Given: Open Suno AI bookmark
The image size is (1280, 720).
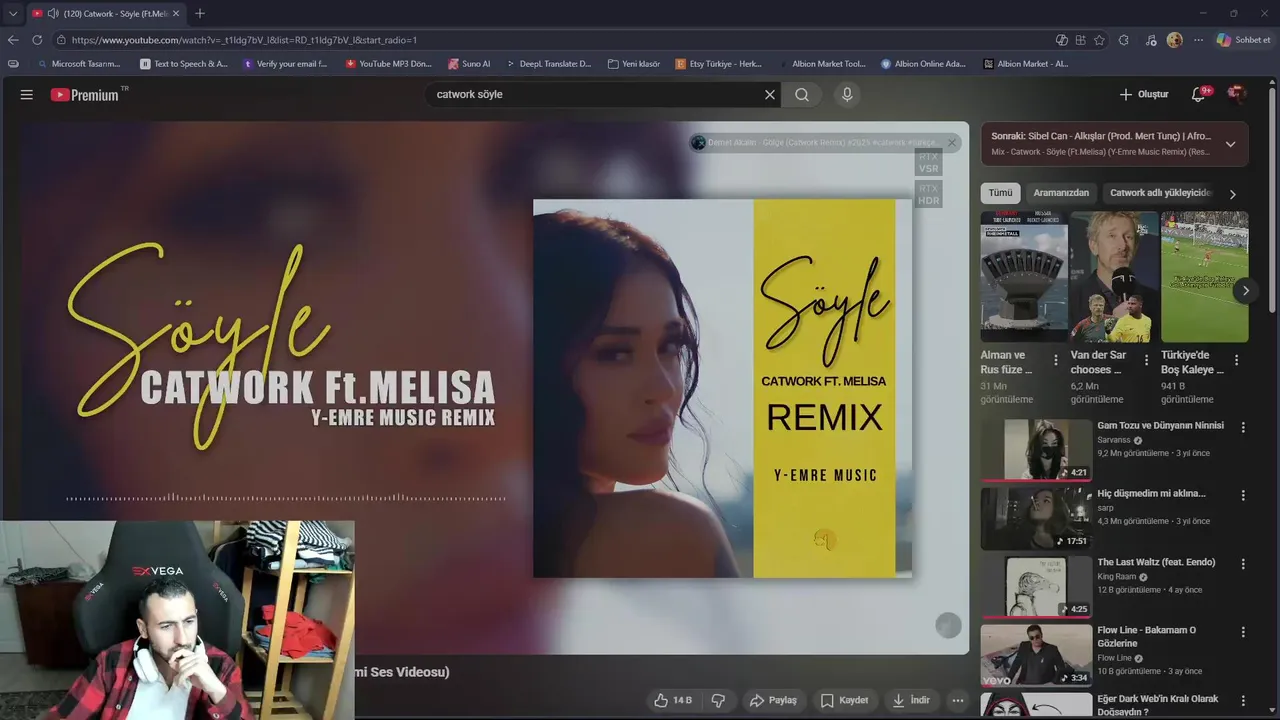Looking at the screenshot, I should tap(469, 64).
